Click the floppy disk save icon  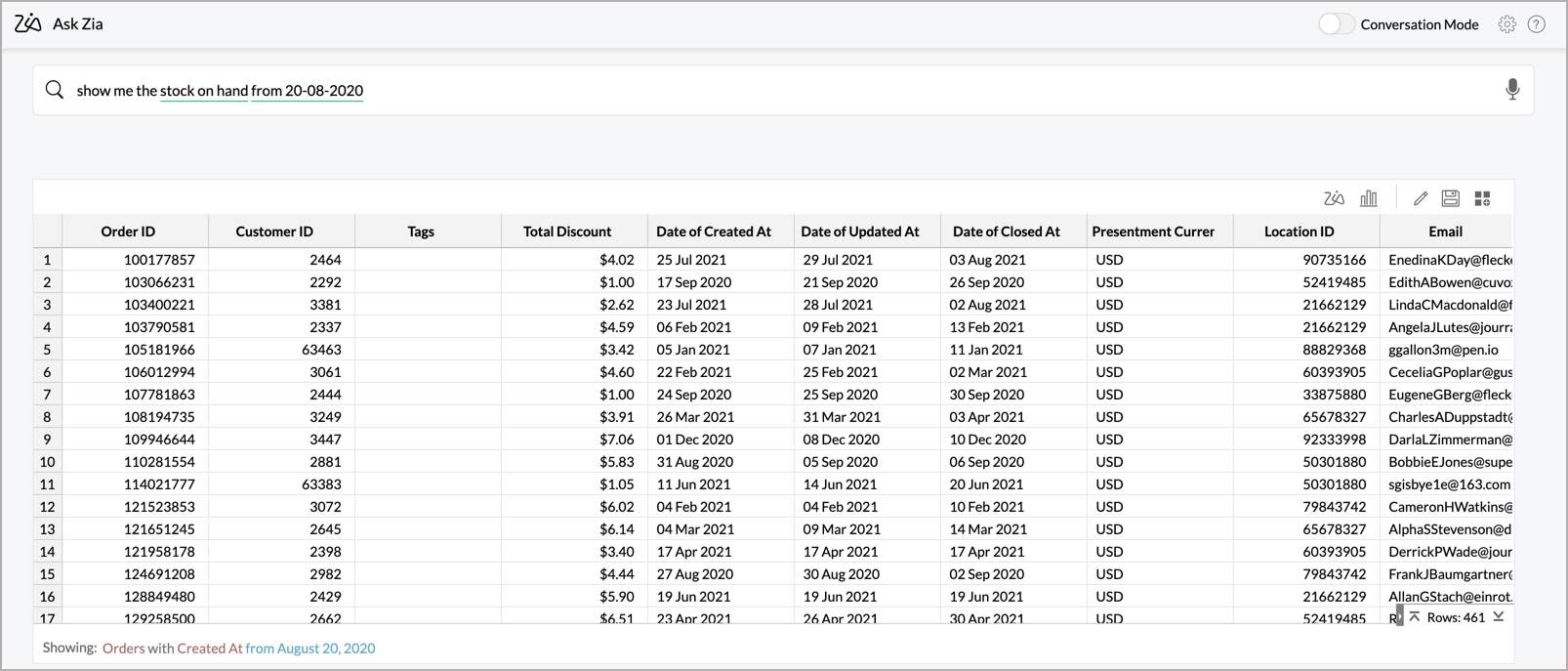[x=1451, y=198]
